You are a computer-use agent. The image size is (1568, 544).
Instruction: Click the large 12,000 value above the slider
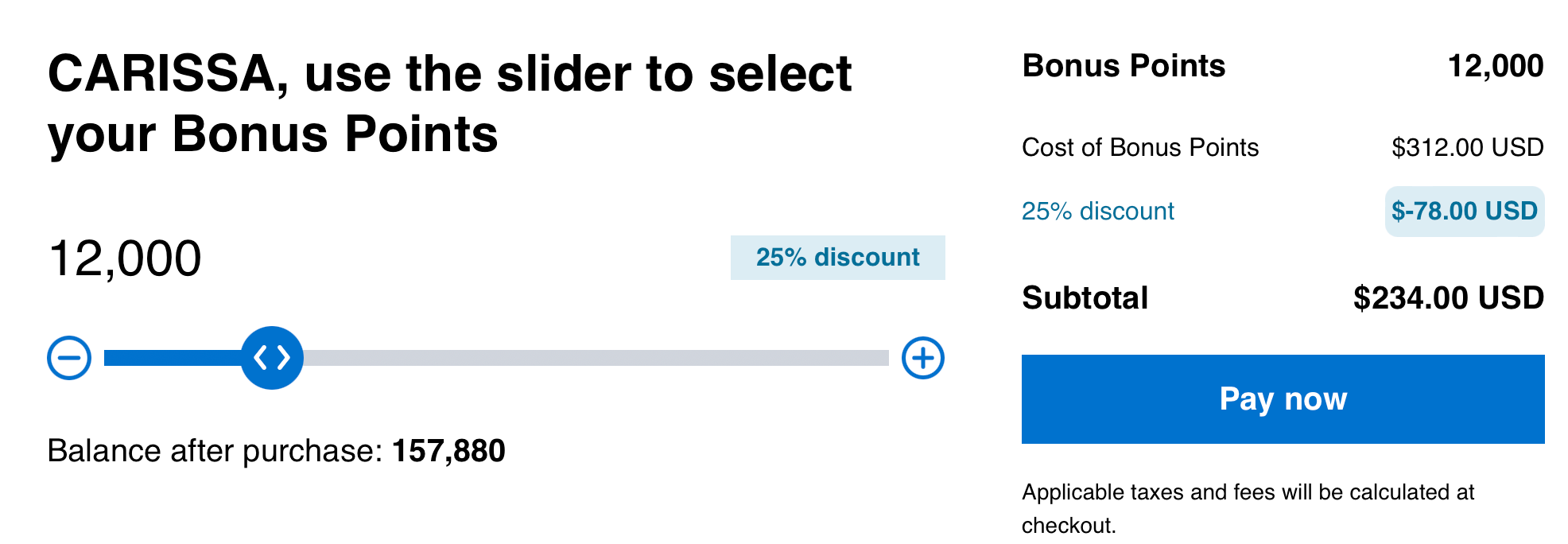(x=125, y=258)
